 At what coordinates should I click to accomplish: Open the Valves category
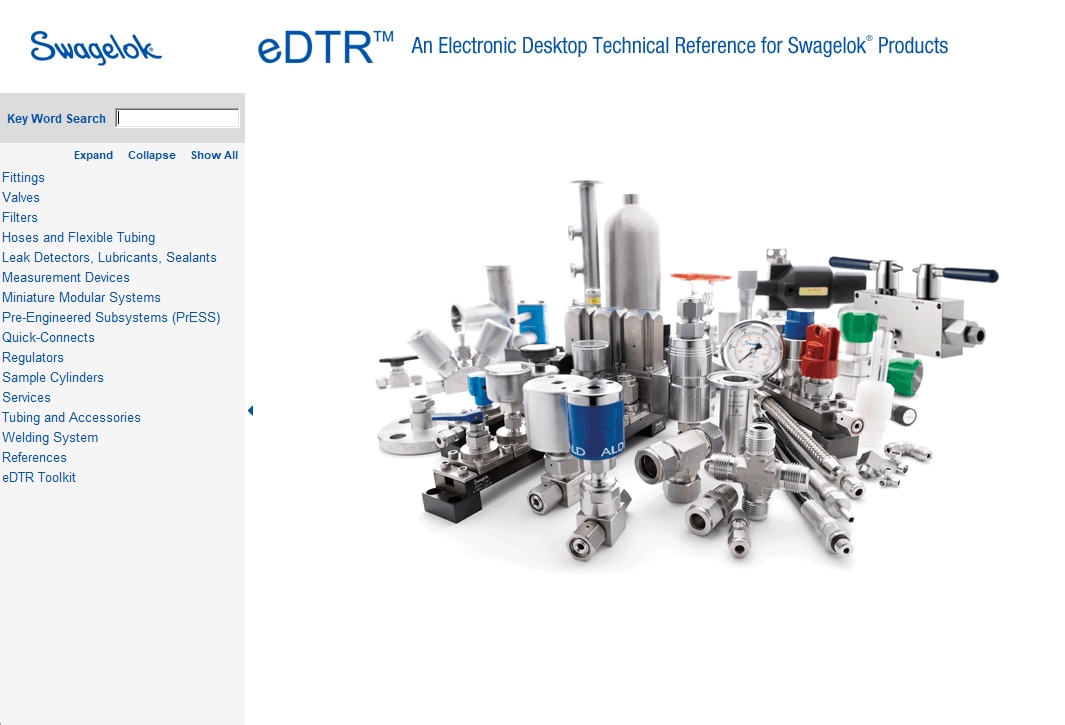coord(20,198)
